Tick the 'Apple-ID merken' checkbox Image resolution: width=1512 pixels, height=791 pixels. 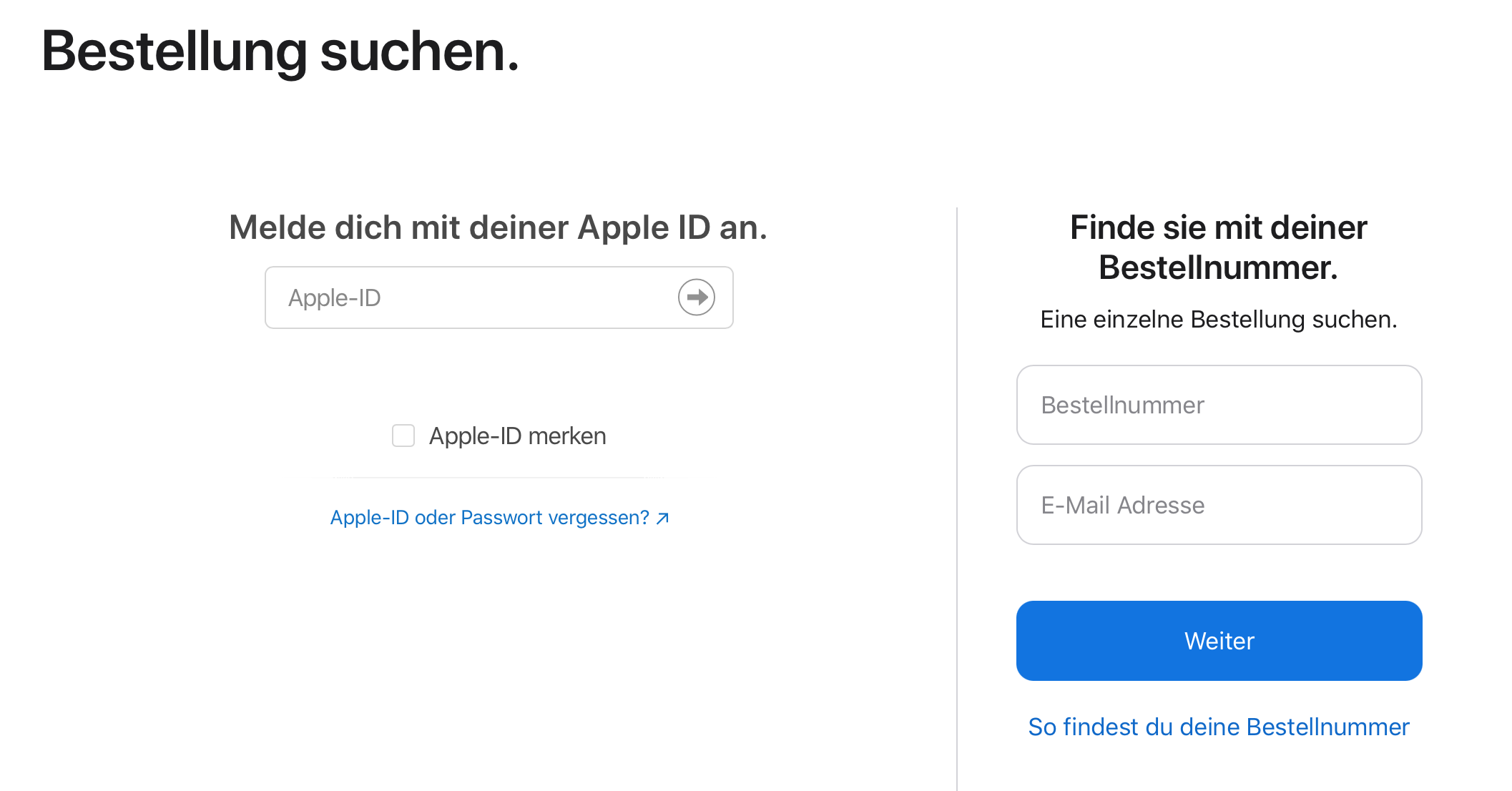(403, 436)
